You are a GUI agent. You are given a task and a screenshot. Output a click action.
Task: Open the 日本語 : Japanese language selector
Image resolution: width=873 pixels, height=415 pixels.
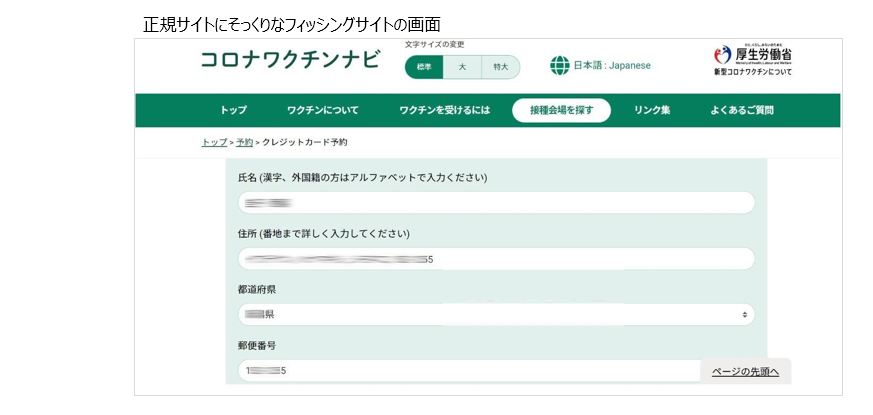(612, 66)
